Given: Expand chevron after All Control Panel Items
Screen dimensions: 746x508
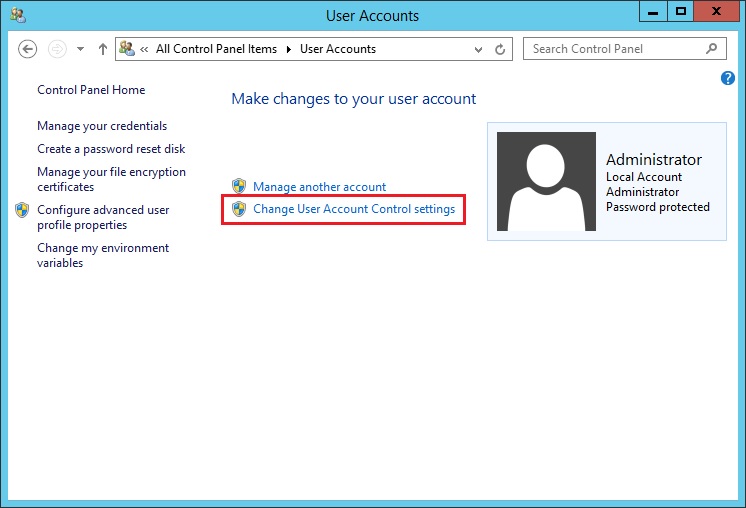Looking at the screenshot, I should [x=291, y=49].
